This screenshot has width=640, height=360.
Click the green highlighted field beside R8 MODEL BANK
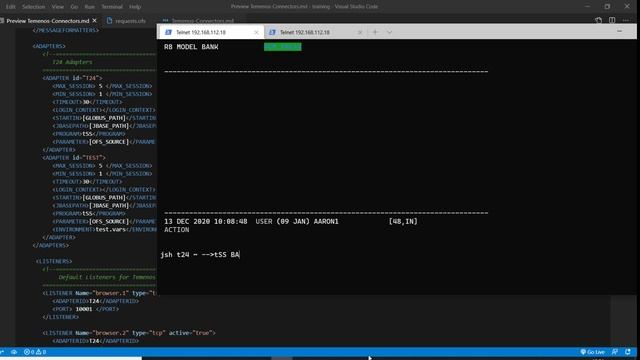point(282,47)
